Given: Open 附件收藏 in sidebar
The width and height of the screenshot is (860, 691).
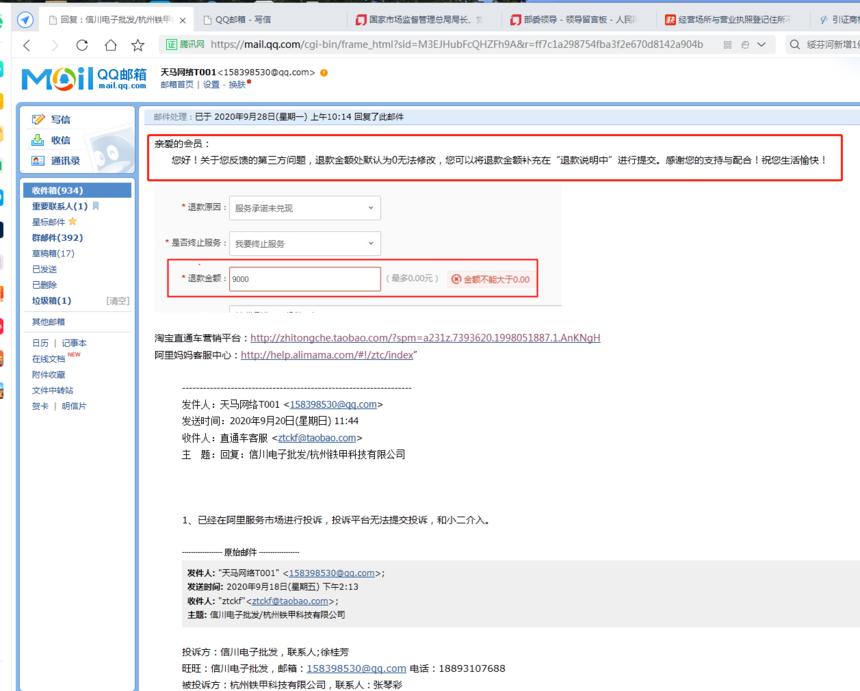Looking at the screenshot, I should click(x=48, y=375).
